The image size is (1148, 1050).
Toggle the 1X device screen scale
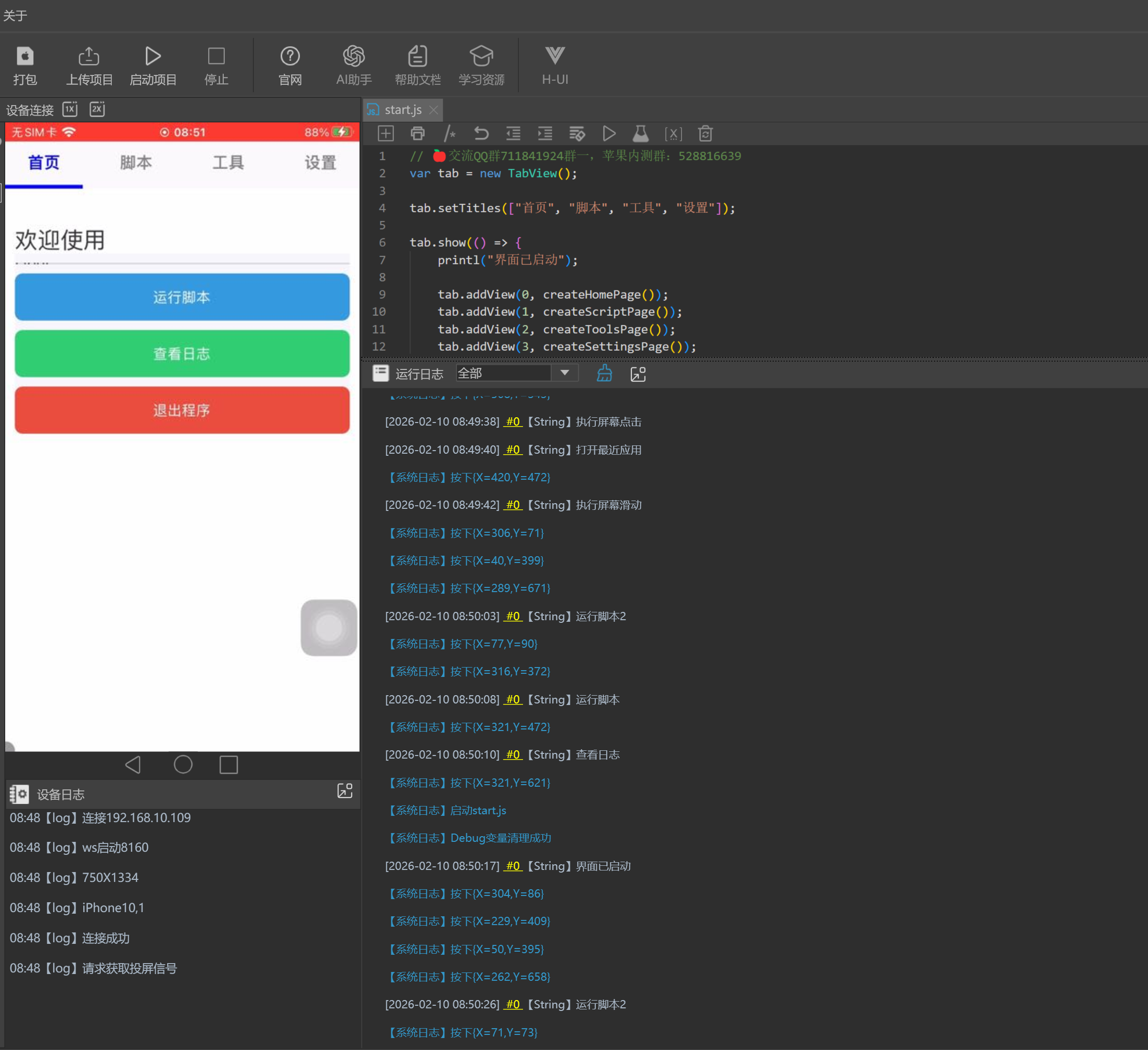coord(70,109)
